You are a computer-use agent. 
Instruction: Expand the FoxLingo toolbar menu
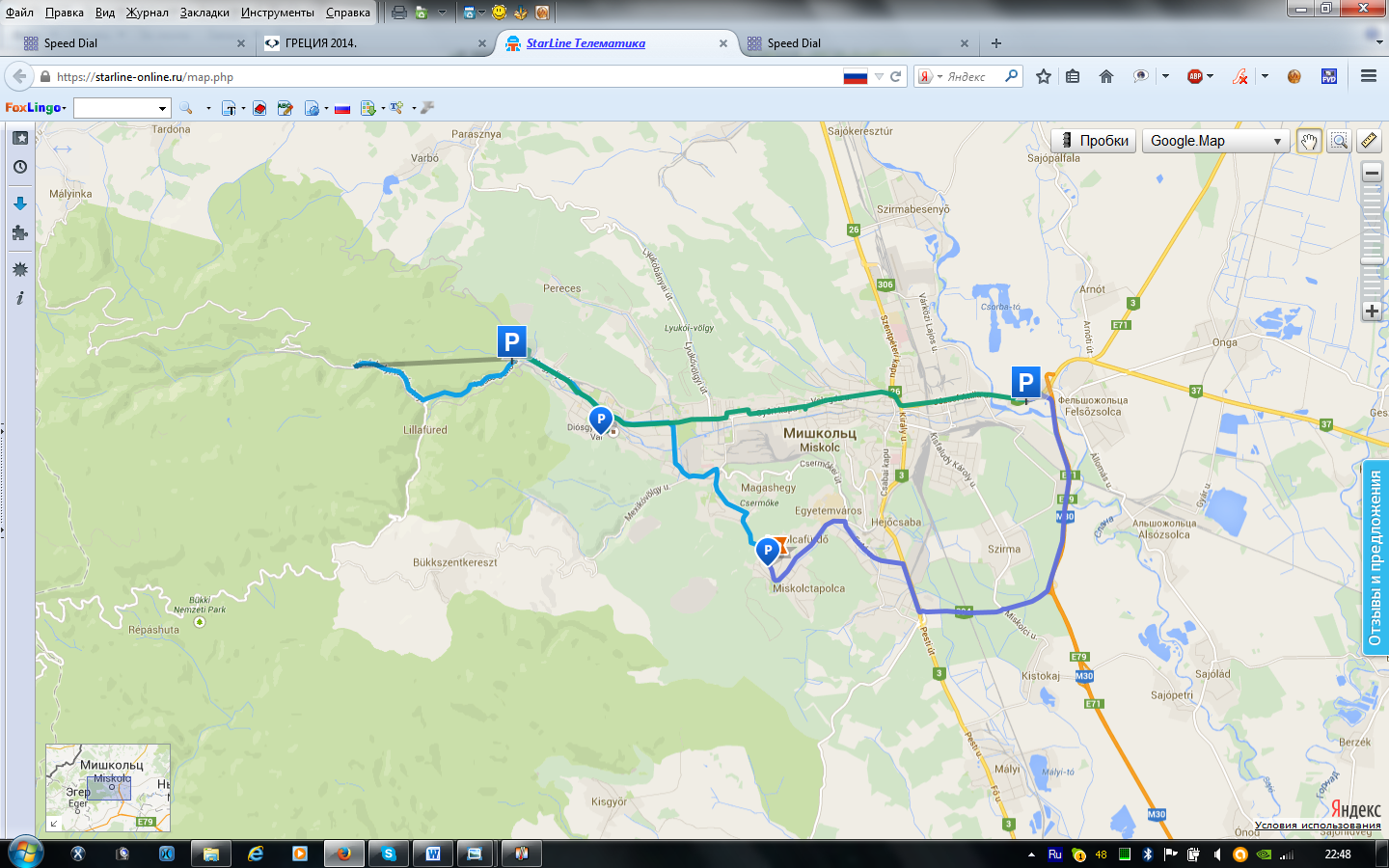coord(36,108)
